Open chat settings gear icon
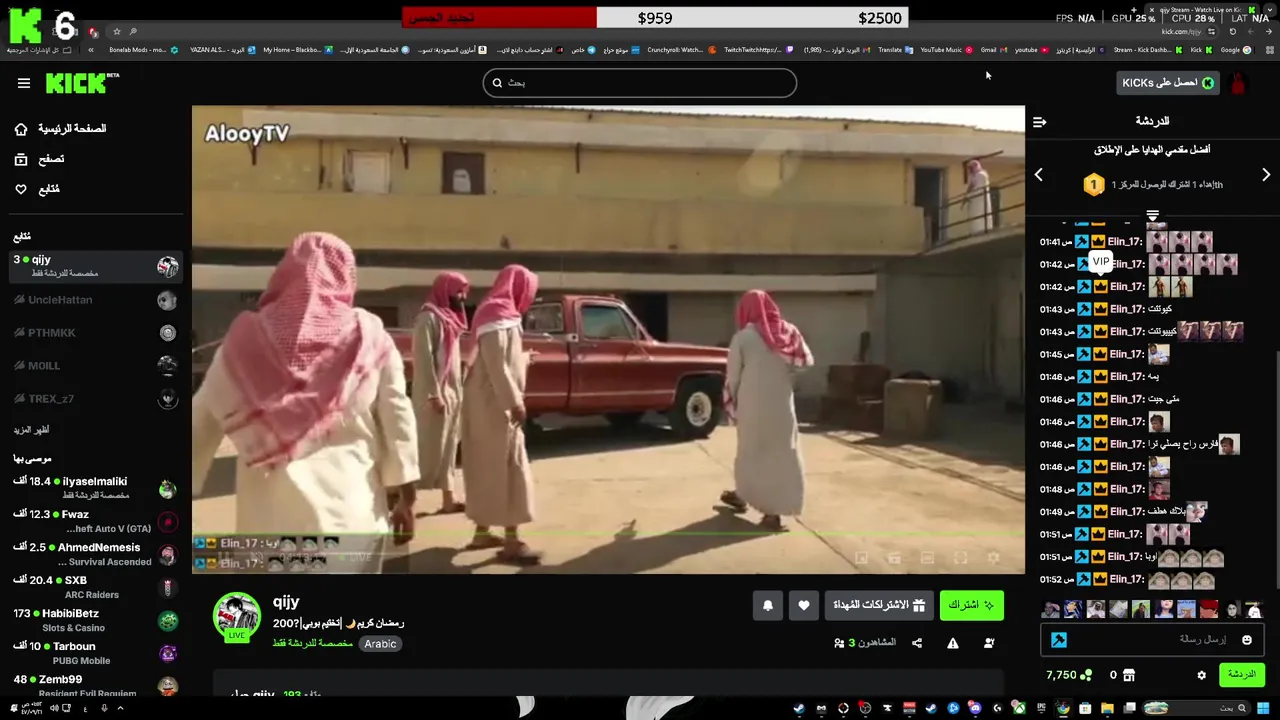1280x720 pixels. pyautogui.click(x=1202, y=675)
